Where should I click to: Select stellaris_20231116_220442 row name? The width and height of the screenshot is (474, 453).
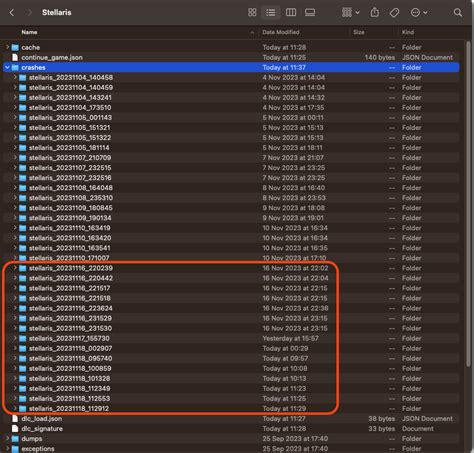(71, 278)
